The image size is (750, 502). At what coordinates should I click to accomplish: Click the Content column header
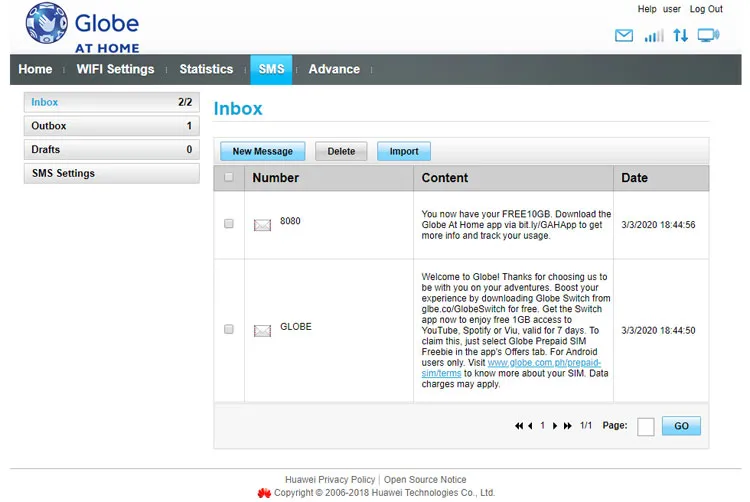pyautogui.click(x=444, y=178)
